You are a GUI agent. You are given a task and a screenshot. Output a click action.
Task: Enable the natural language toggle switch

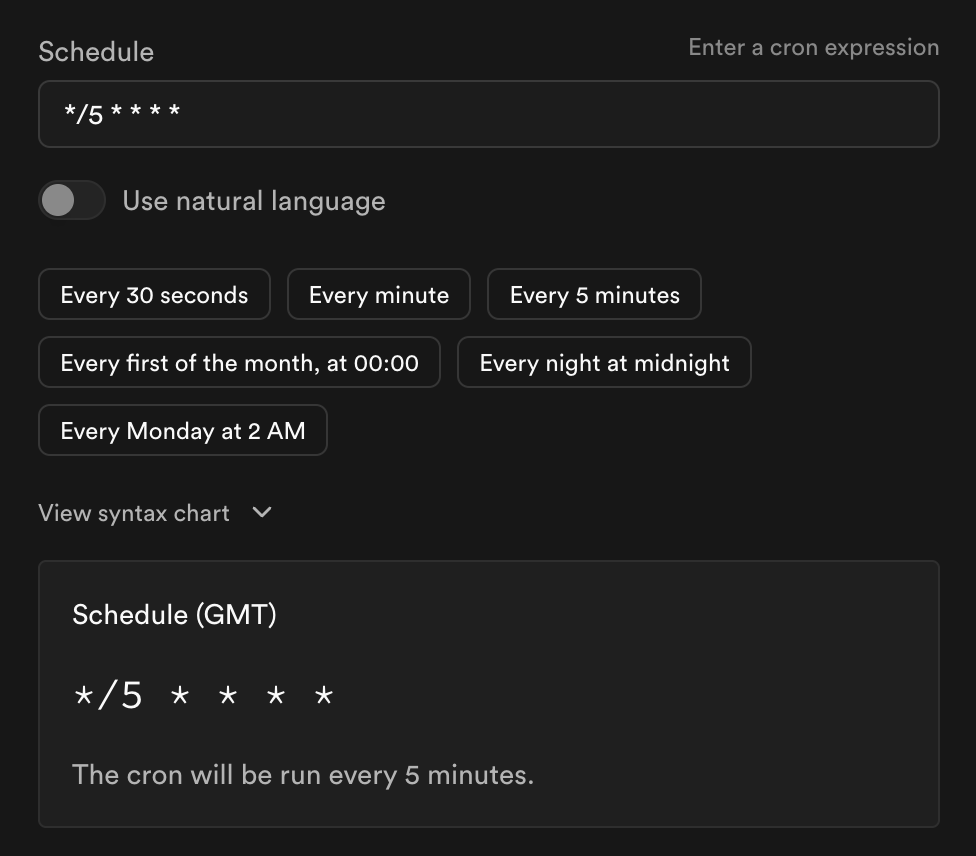72,200
